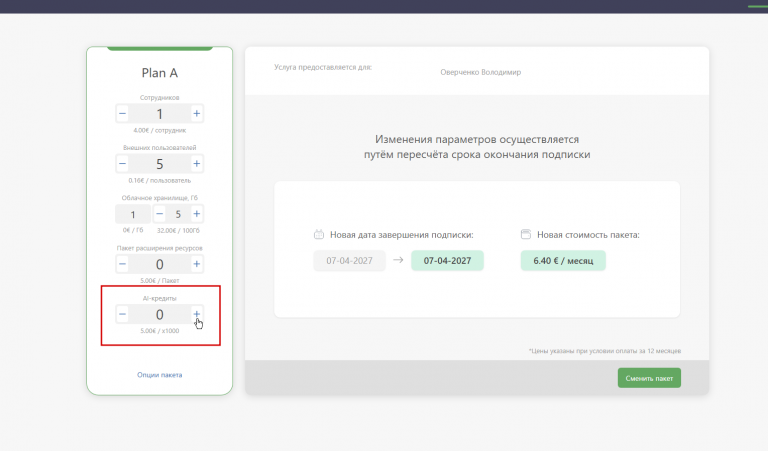Image resolution: width=768 pixels, height=451 pixels.
Task: Increase Внешних пользователей count
Action: click(196, 164)
